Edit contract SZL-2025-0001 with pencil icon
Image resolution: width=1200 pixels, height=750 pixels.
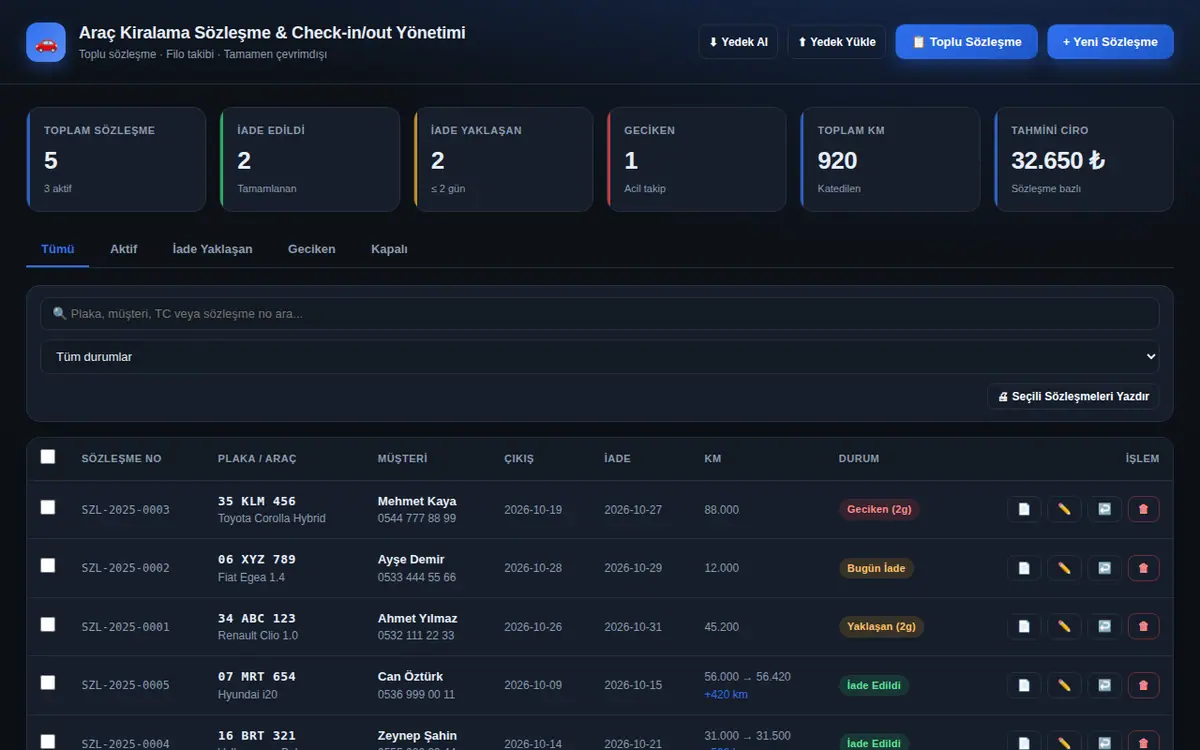1064,626
